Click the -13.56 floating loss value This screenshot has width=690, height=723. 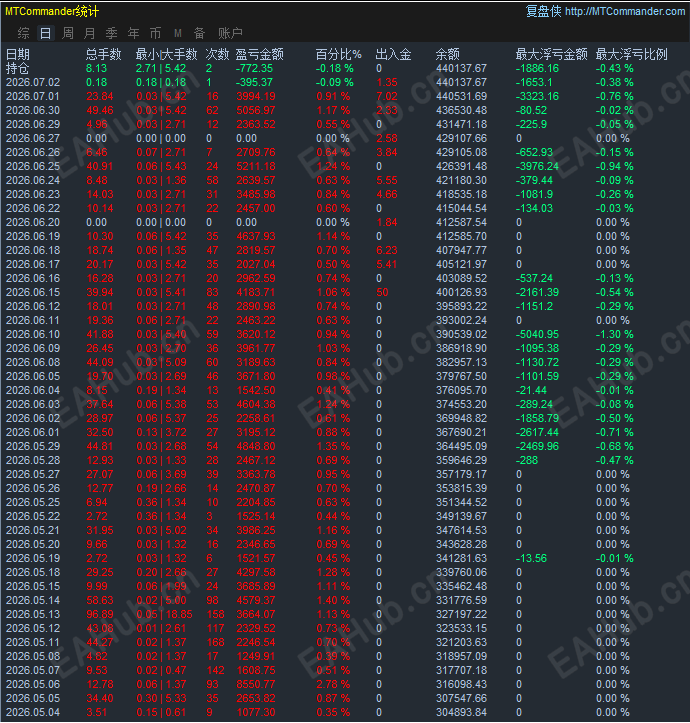pos(531,558)
